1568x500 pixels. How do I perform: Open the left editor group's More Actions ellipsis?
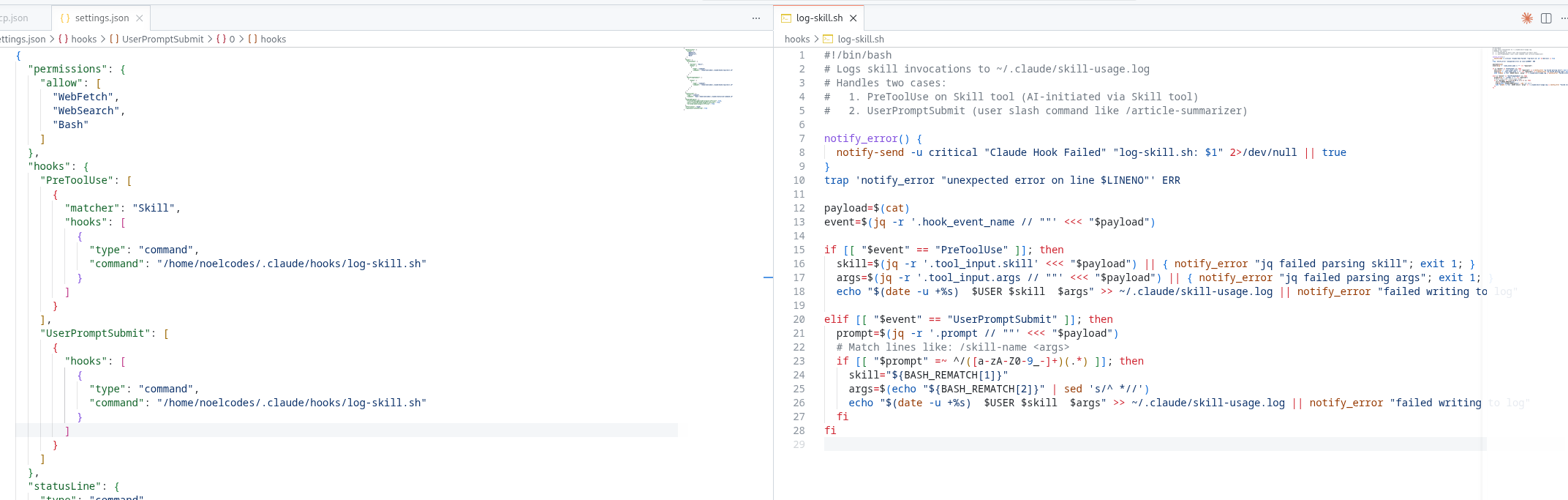[756, 18]
